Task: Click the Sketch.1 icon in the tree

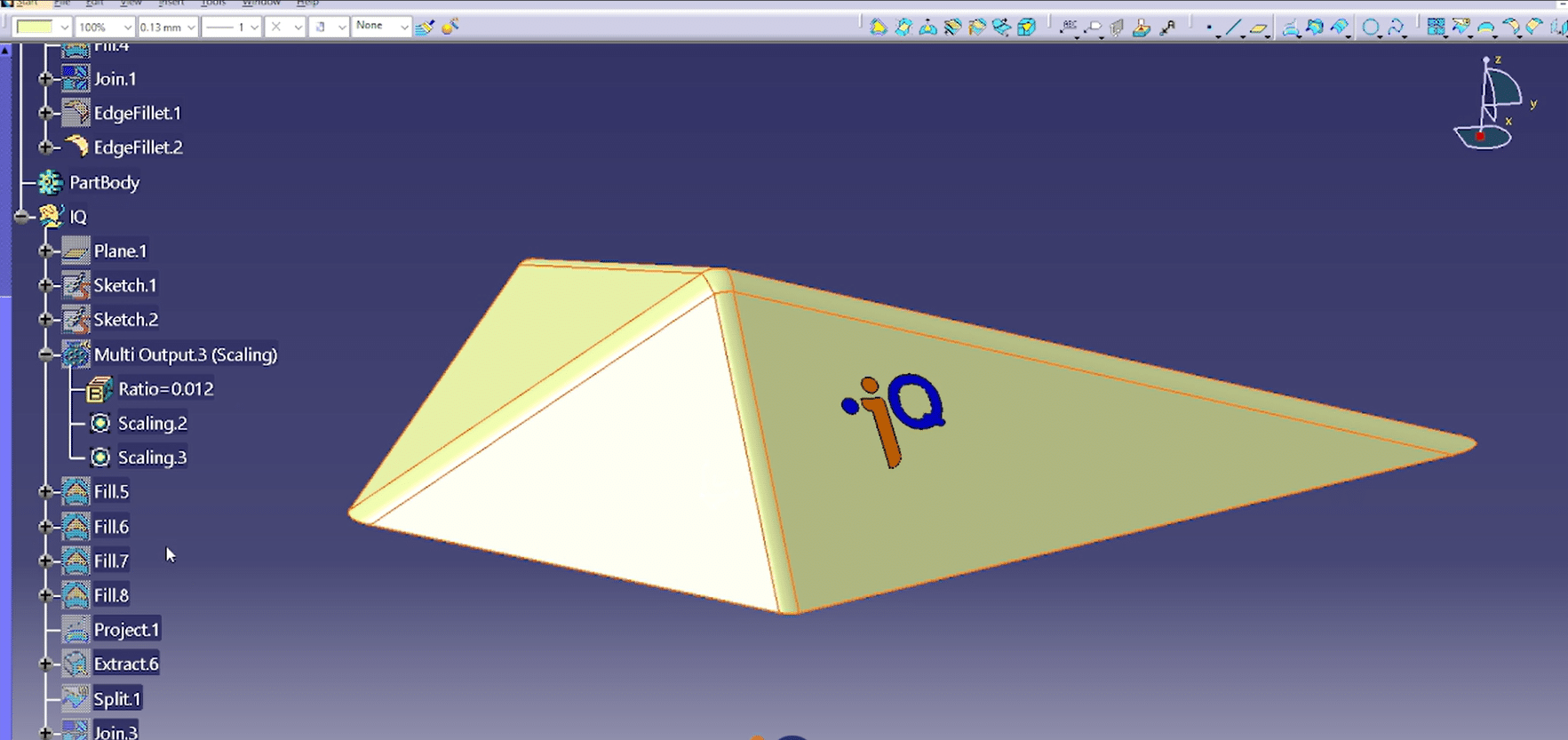Action: pyautogui.click(x=76, y=285)
